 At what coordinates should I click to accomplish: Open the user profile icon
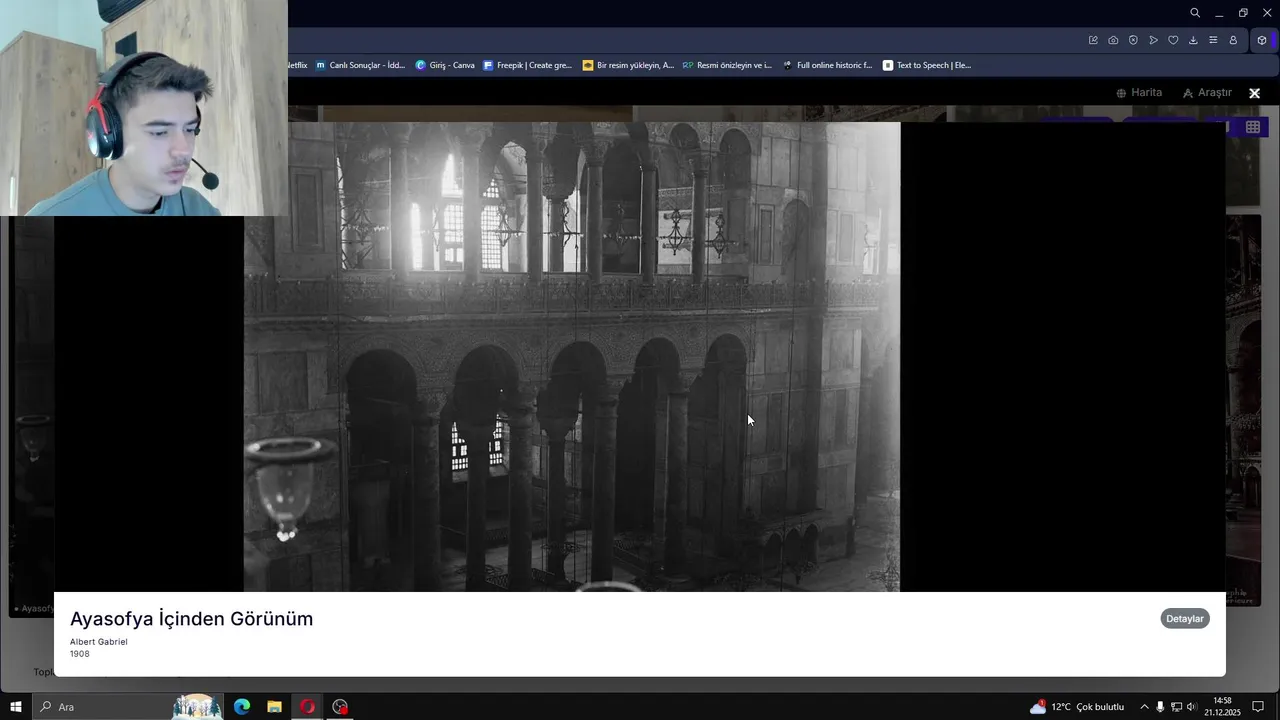coord(1233,40)
